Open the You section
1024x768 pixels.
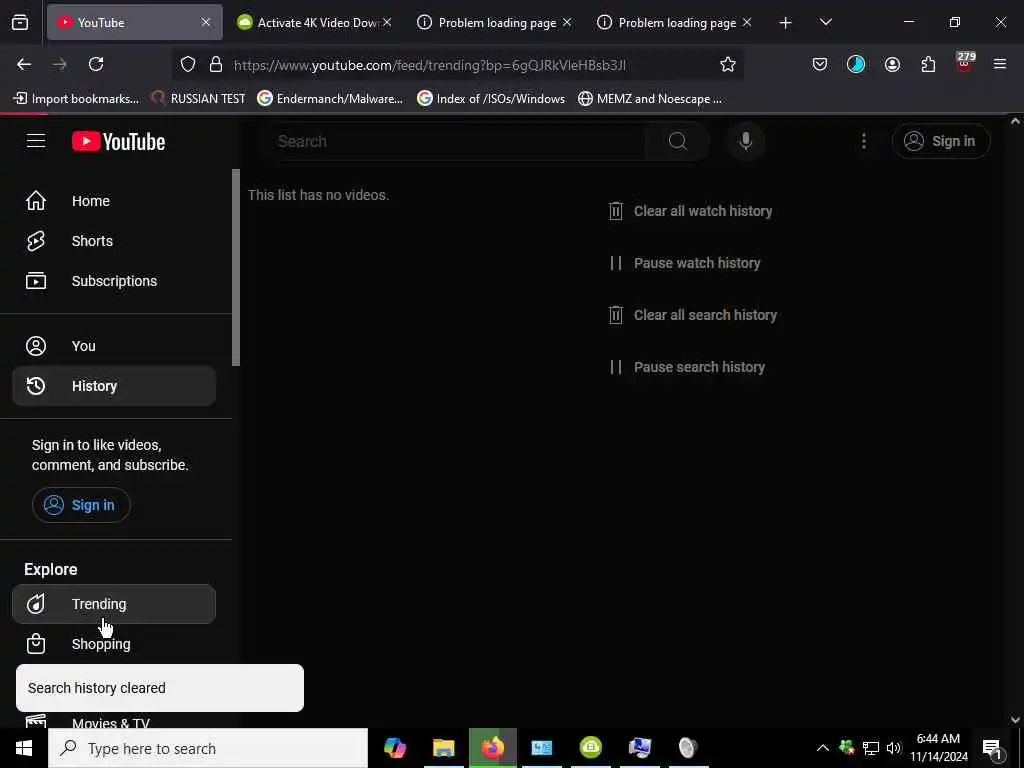pyautogui.click(x=114, y=346)
